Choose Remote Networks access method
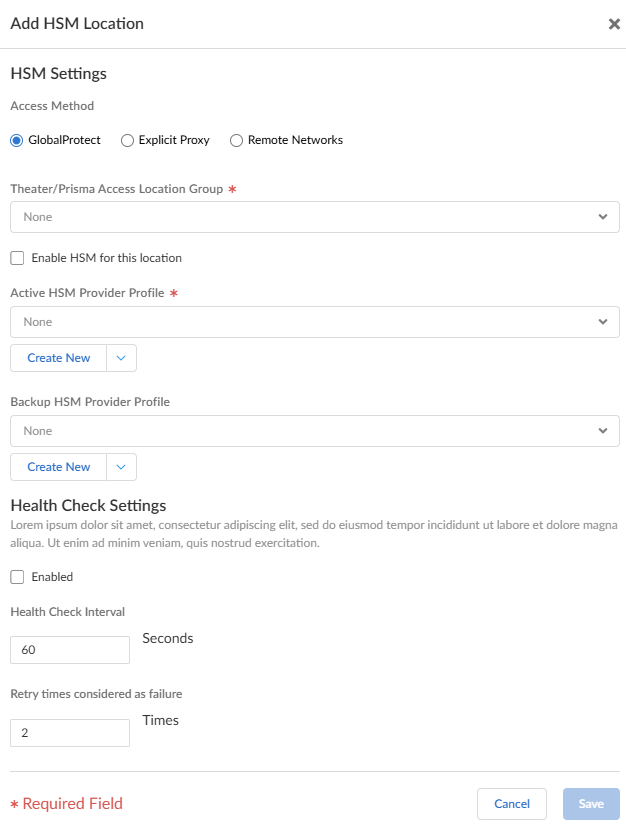 tap(236, 141)
